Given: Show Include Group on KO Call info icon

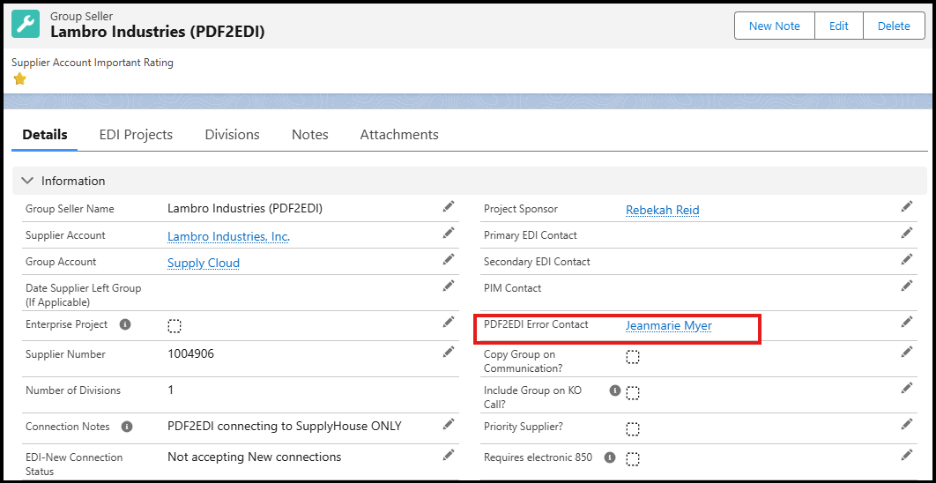Looking at the screenshot, I should tap(614, 390).
